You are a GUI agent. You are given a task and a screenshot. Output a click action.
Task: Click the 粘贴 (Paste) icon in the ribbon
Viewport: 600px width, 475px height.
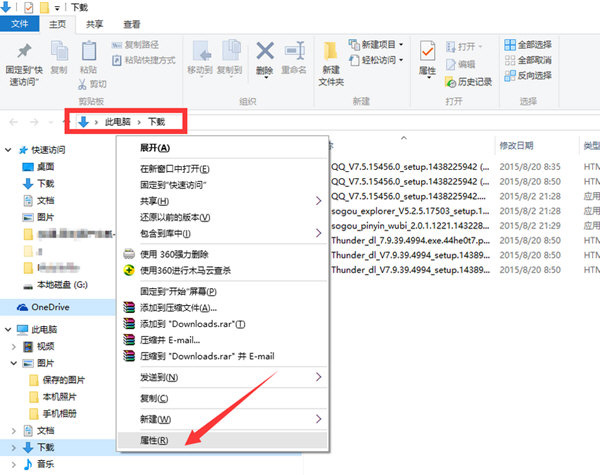tap(89, 56)
